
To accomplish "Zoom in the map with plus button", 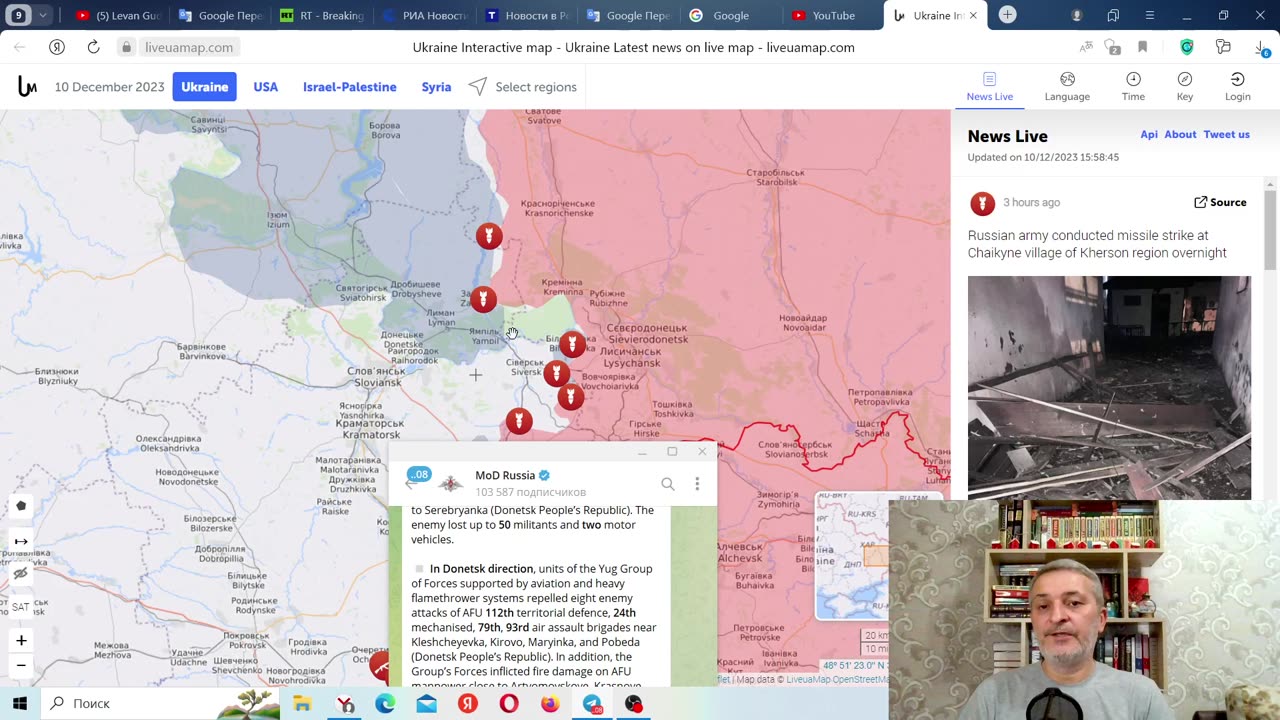I will point(21,640).
